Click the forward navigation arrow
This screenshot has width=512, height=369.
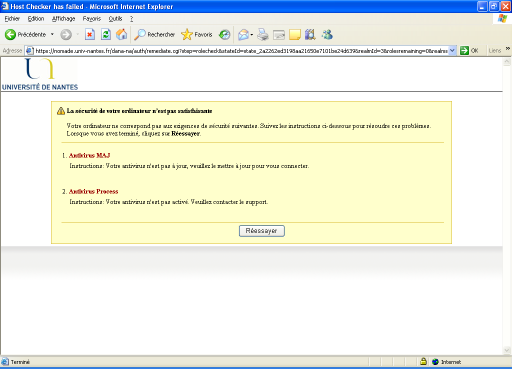pos(66,34)
